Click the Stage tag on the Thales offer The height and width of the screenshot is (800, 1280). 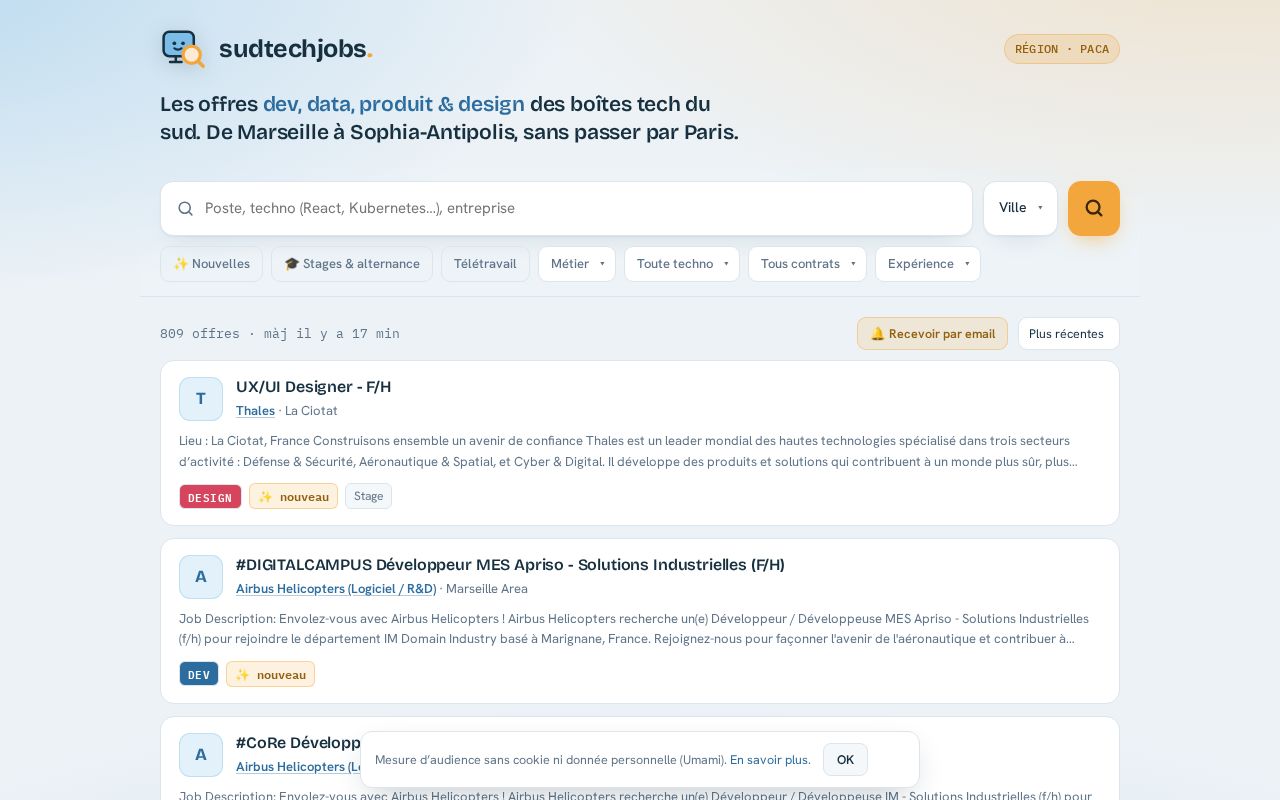coord(368,496)
